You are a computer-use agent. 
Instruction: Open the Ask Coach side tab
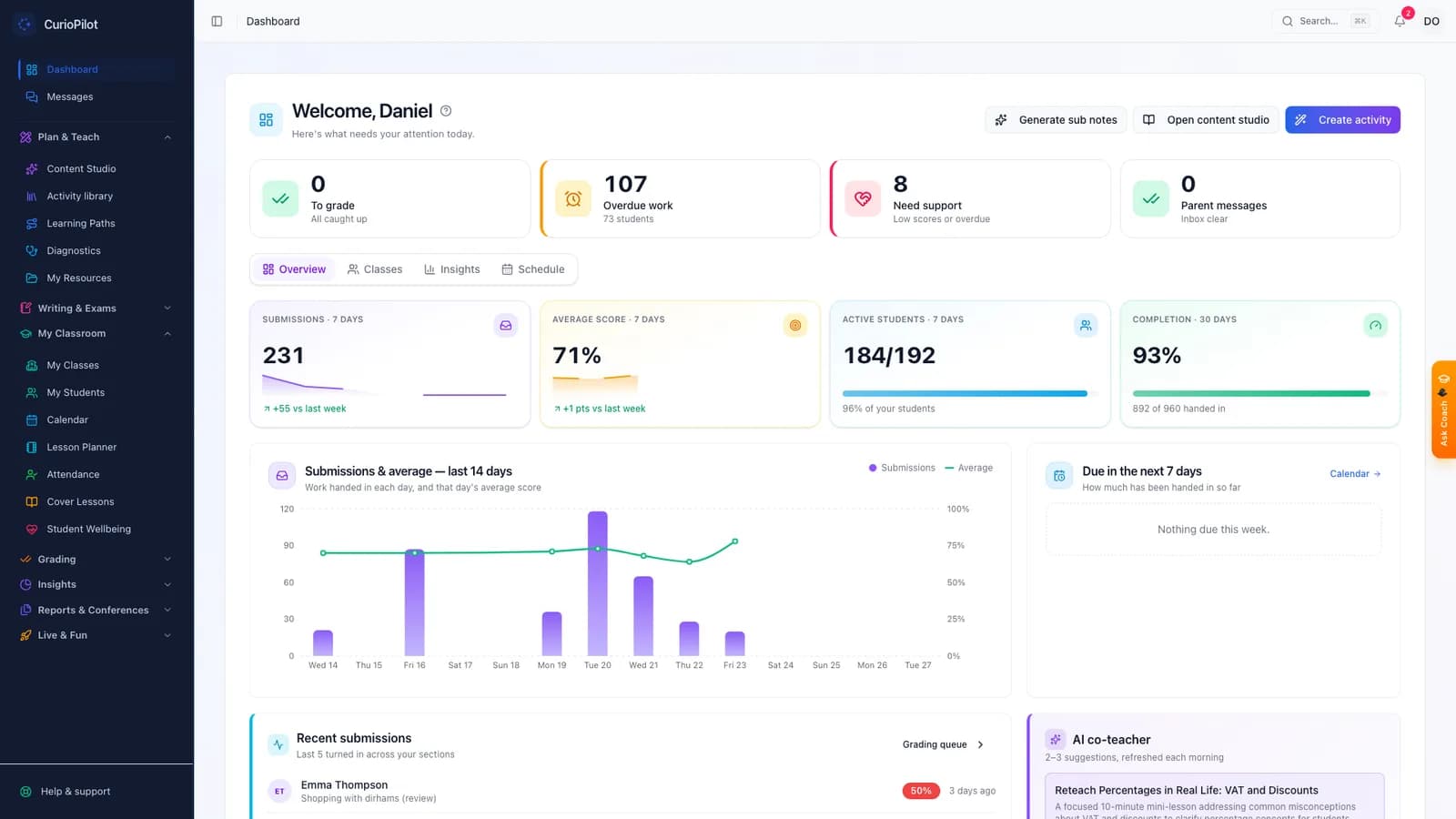(1443, 409)
